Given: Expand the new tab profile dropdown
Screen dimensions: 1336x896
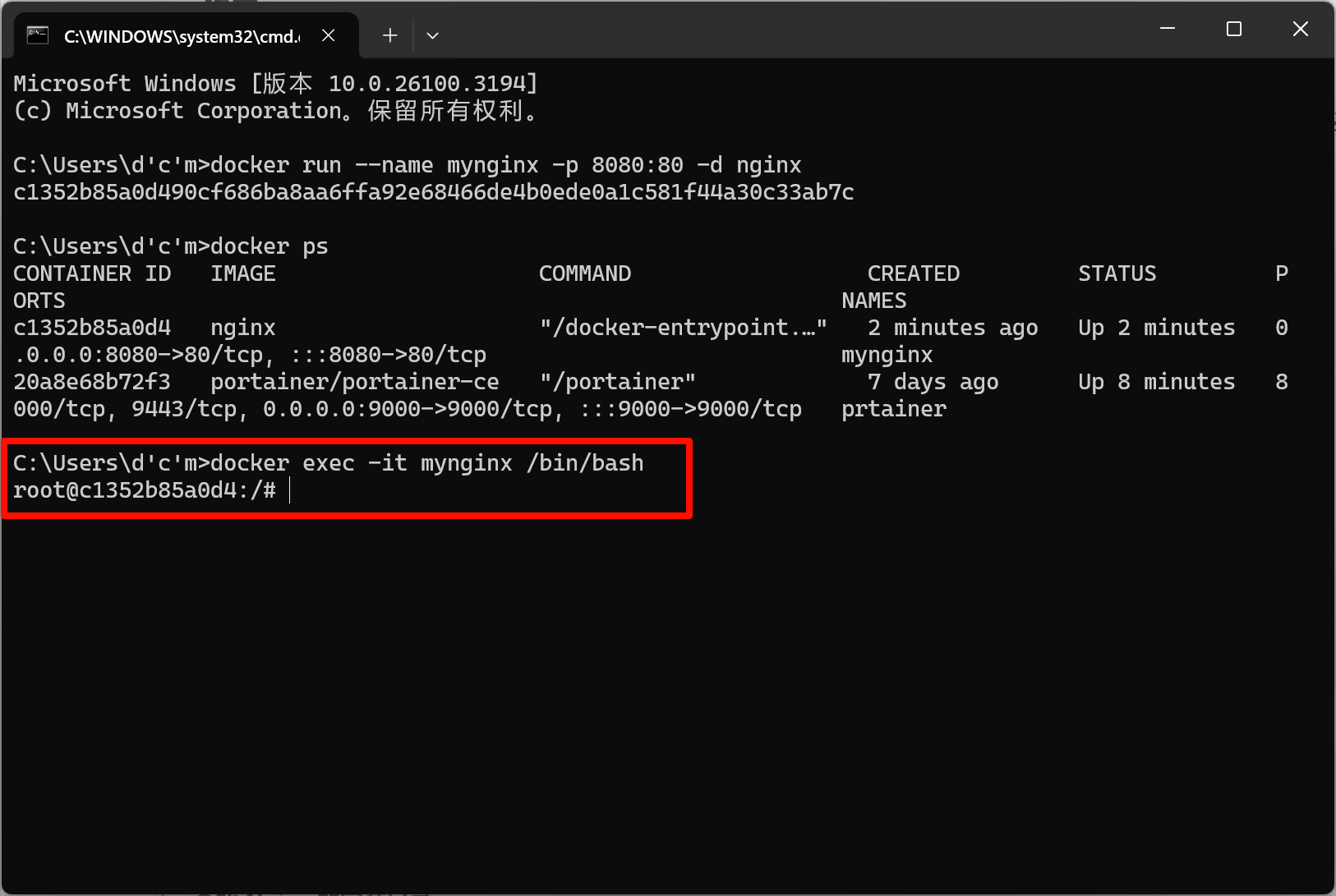Looking at the screenshot, I should [x=432, y=35].
